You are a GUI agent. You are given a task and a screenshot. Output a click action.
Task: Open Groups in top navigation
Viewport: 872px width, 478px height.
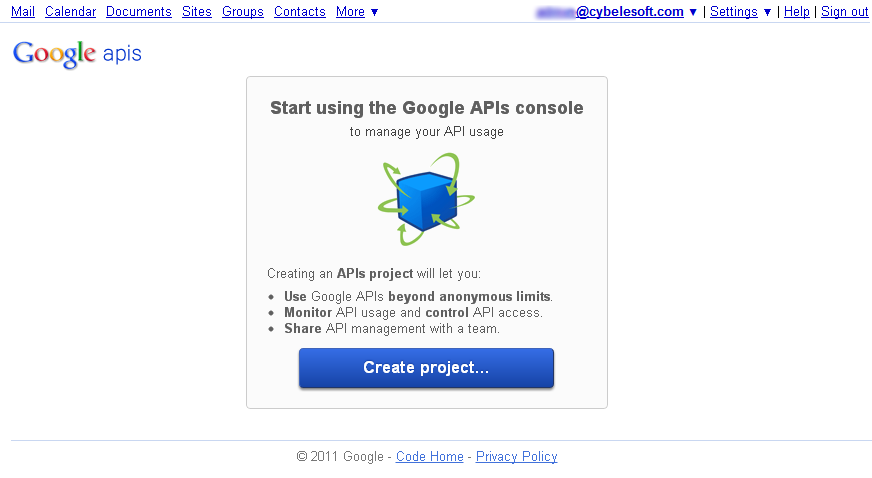[x=242, y=12]
